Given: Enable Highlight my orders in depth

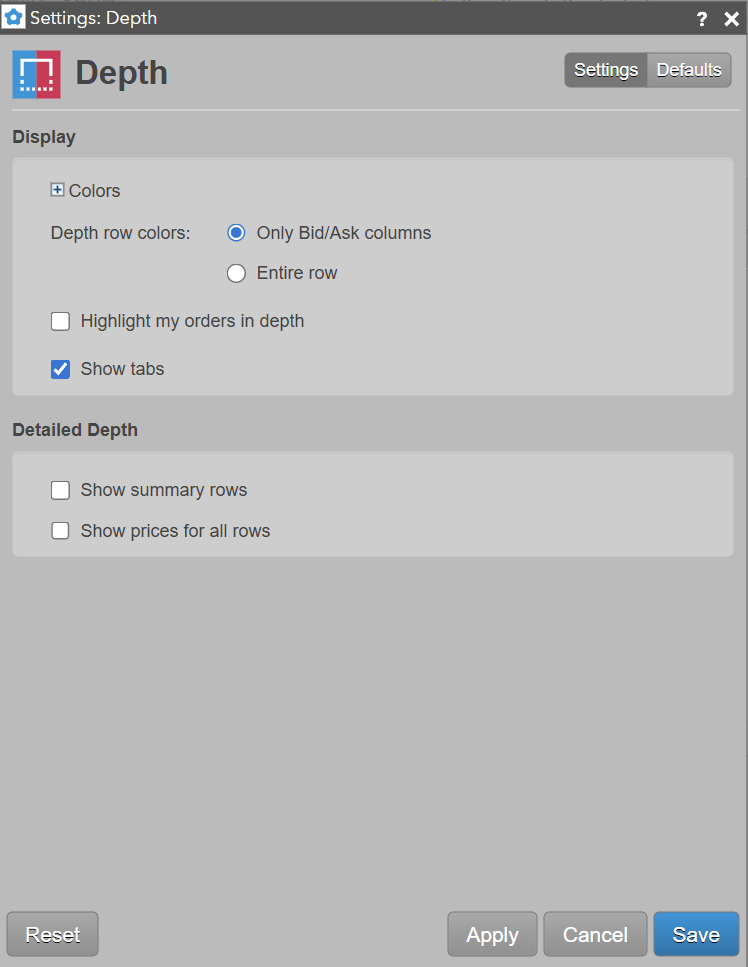Looking at the screenshot, I should (60, 321).
